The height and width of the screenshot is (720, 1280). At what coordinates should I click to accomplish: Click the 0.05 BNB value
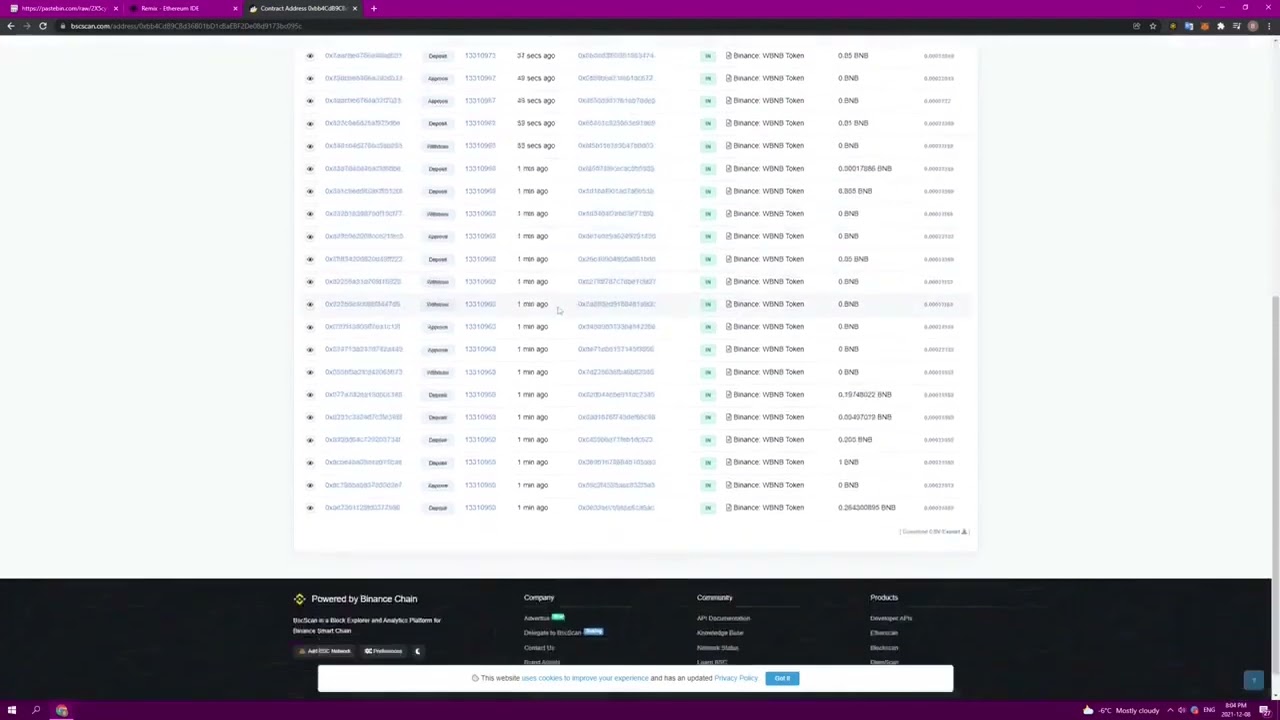click(853, 259)
